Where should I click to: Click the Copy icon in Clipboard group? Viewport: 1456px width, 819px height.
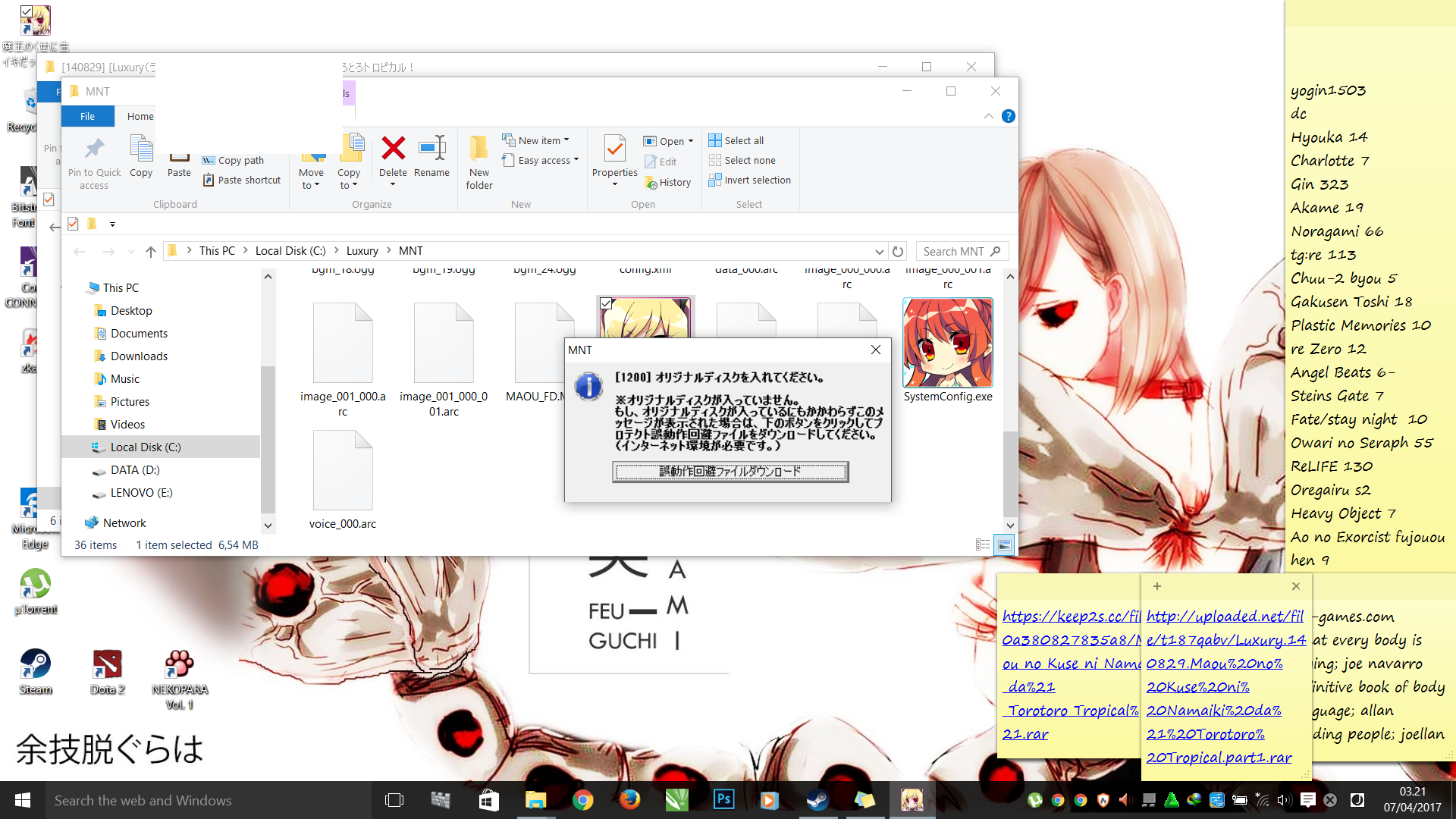141,156
